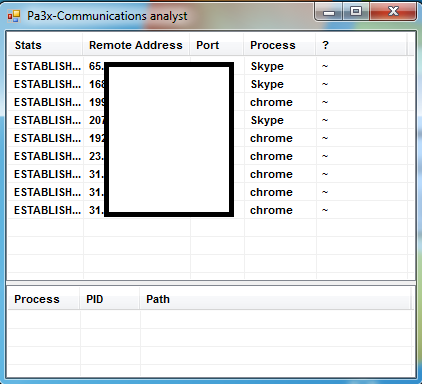Sort by the Stats column header
422x384 pixels.
(45, 45)
